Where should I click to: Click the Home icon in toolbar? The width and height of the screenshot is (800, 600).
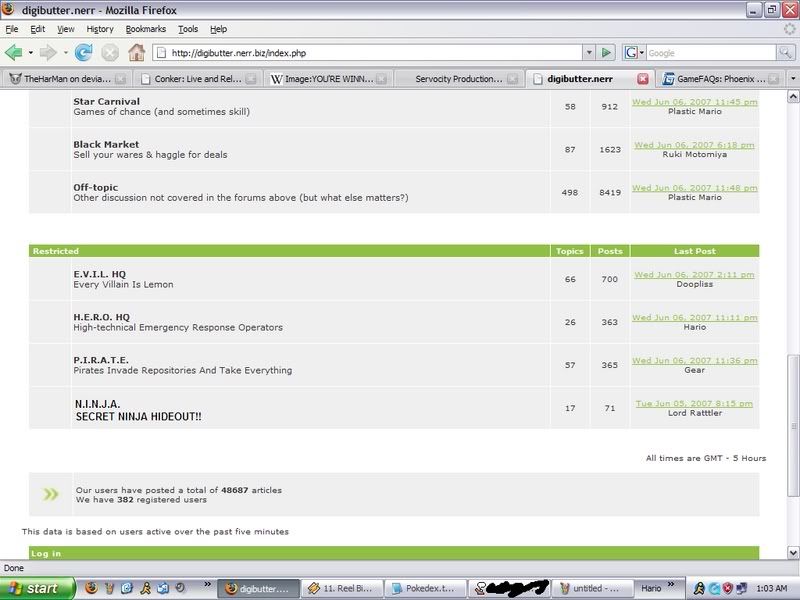pyautogui.click(x=136, y=52)
